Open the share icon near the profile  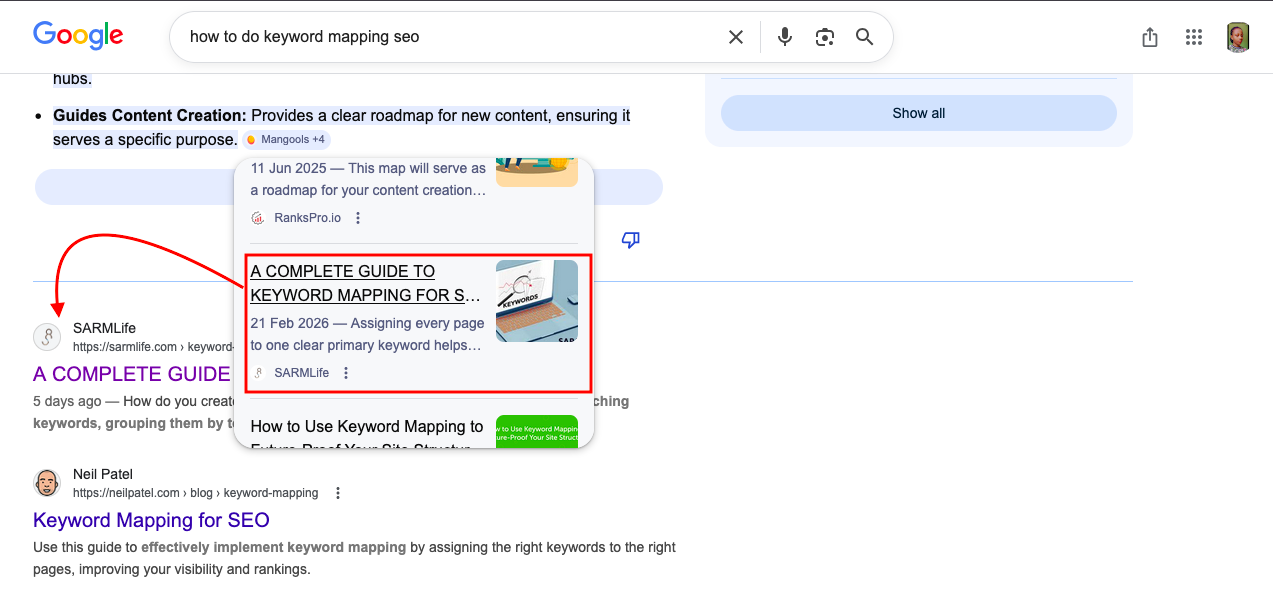1149,36
